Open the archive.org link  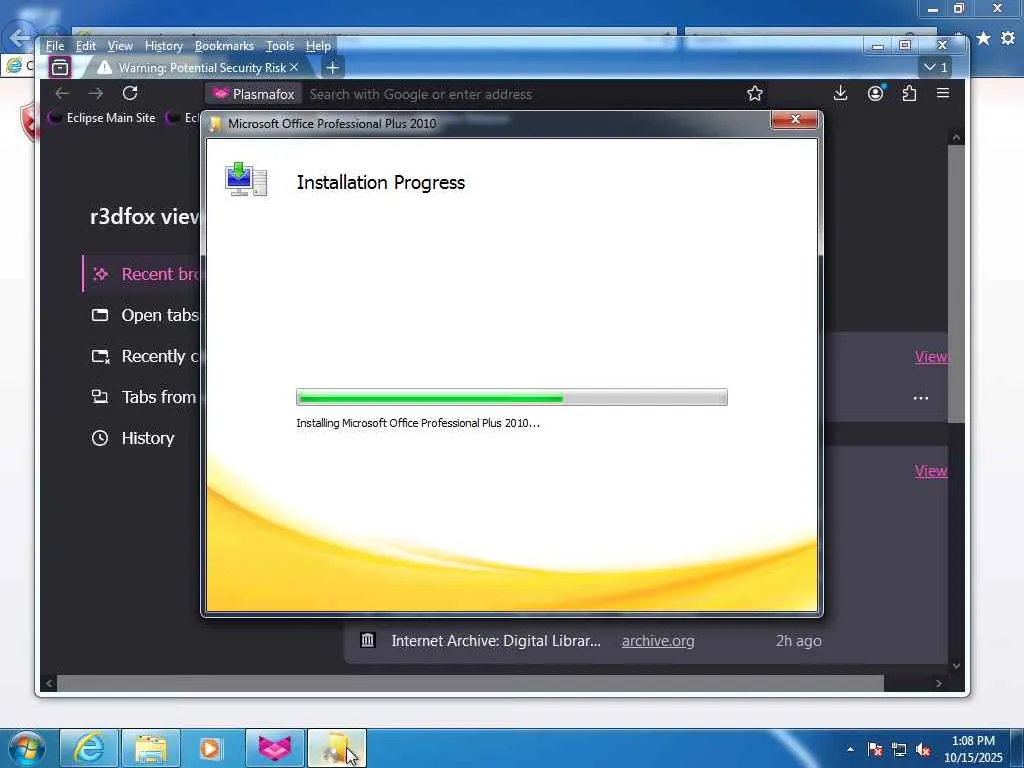658,641
